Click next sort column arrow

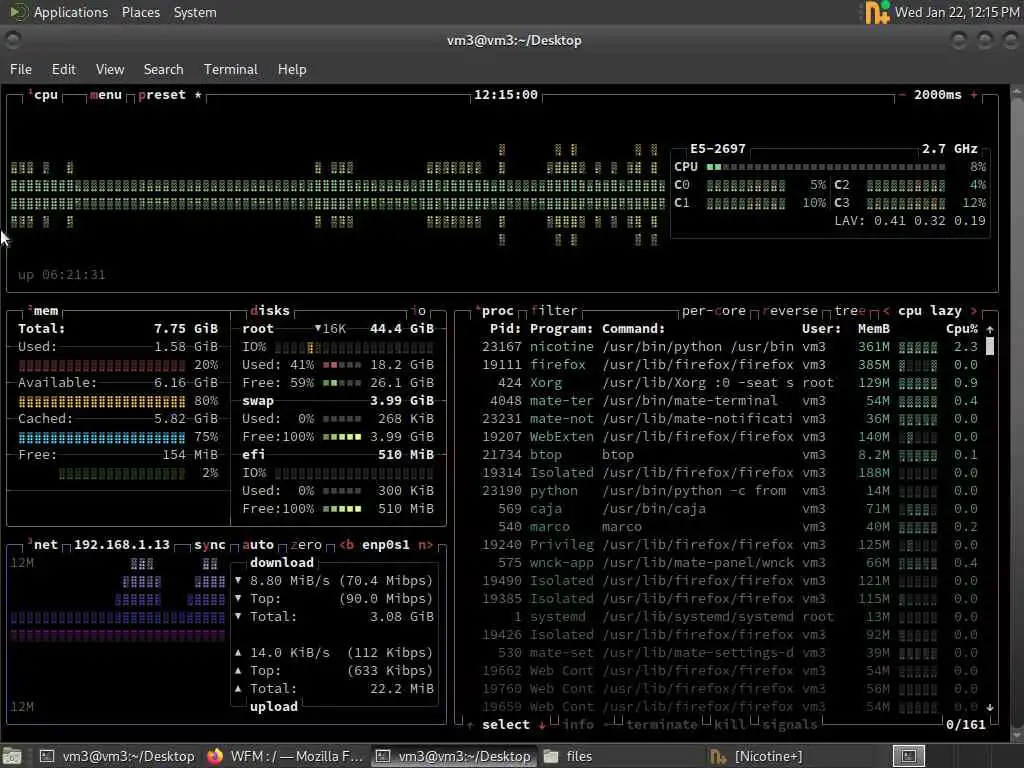point(974,311)
